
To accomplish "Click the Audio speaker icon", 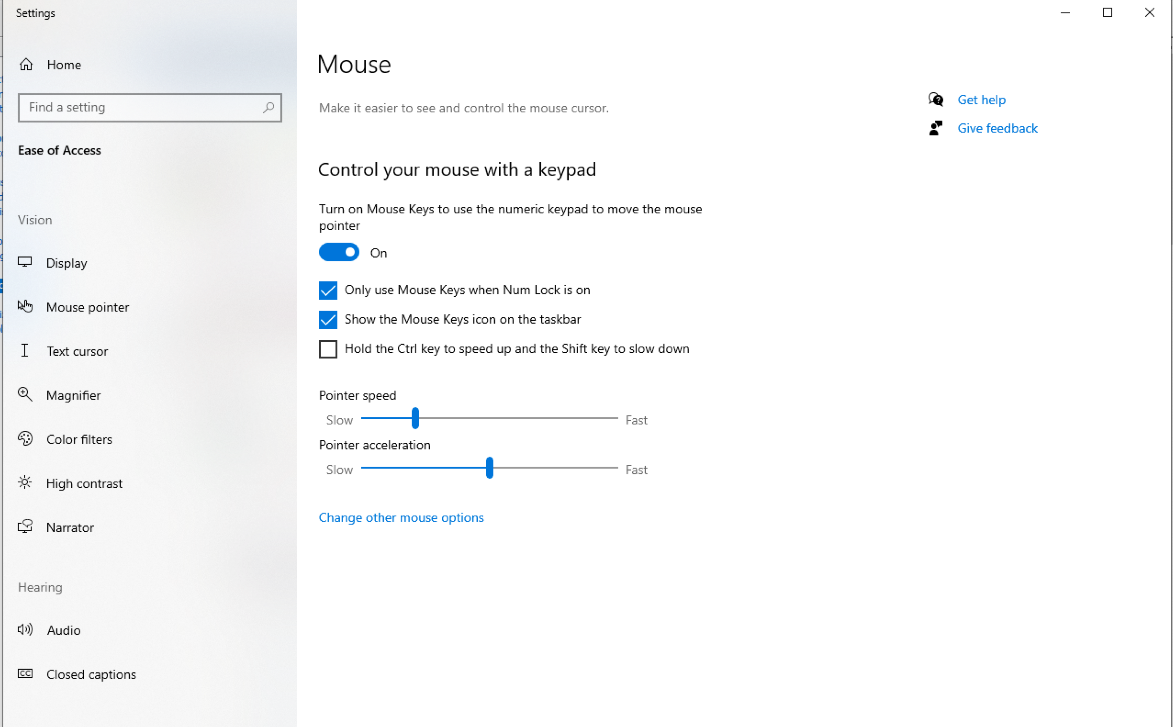I will click(x=26, y=630).
